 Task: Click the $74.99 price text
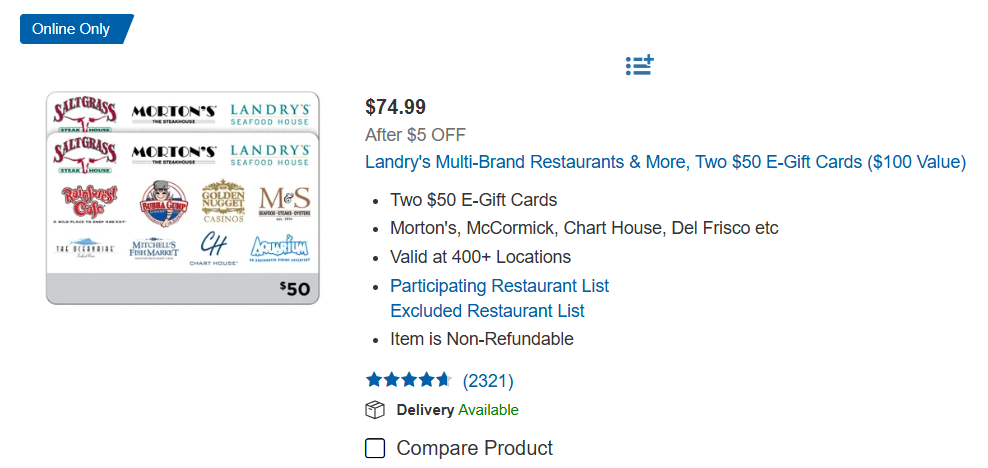[x=395, y=107]
